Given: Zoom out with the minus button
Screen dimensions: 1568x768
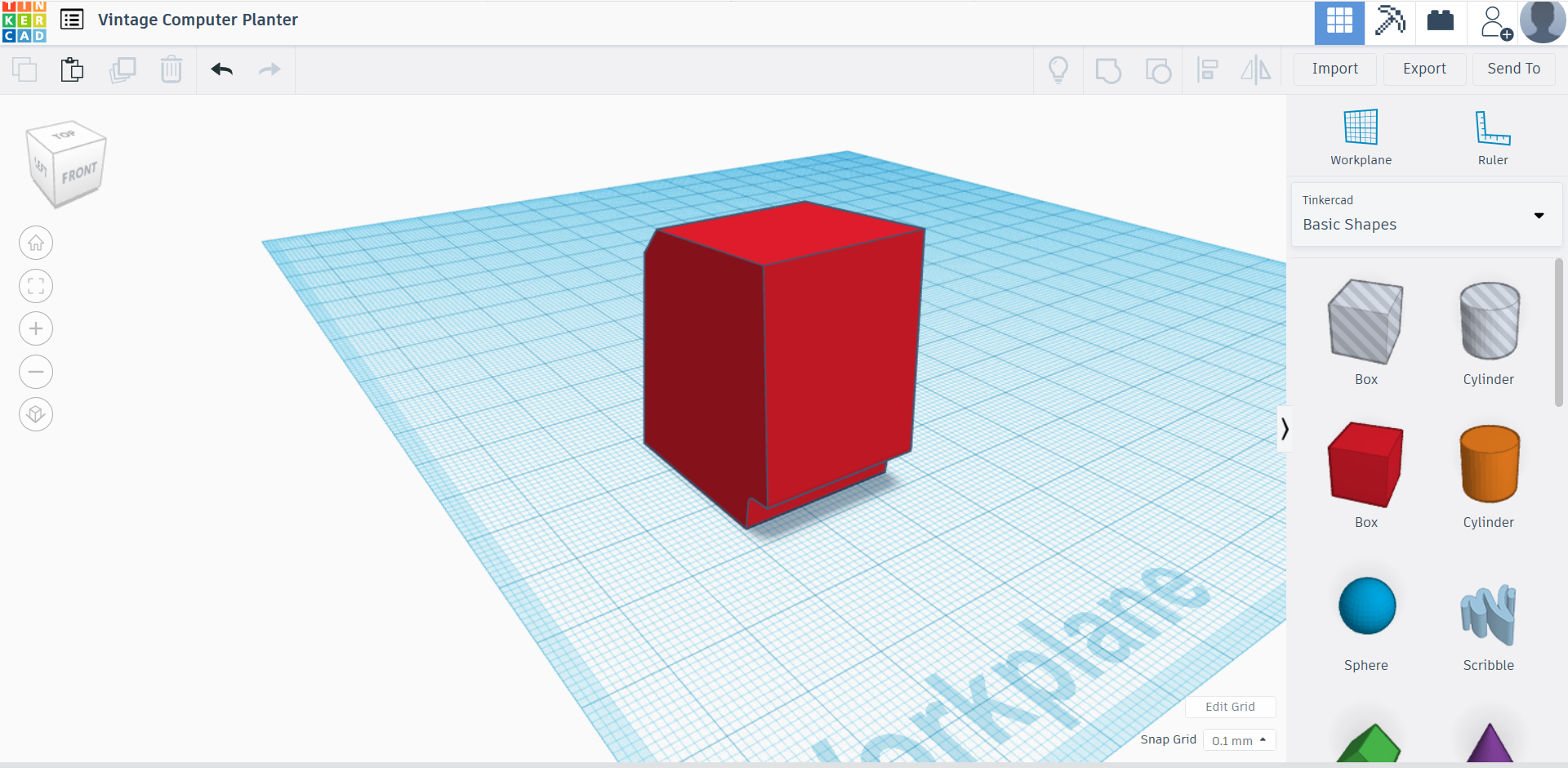Looking at the screenshot, I should point(36,372).
